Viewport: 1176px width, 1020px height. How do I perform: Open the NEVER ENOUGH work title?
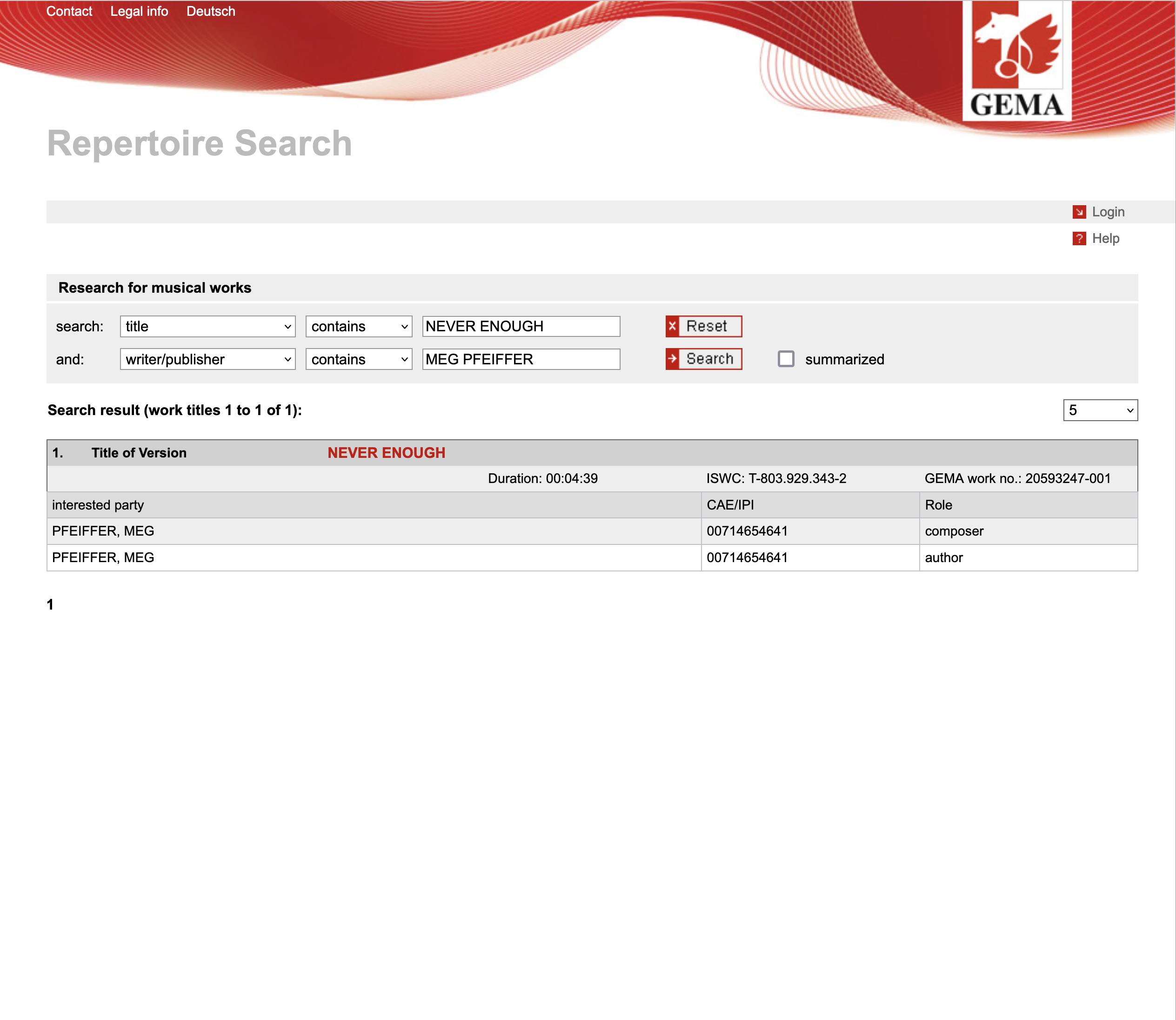[386, 452]
